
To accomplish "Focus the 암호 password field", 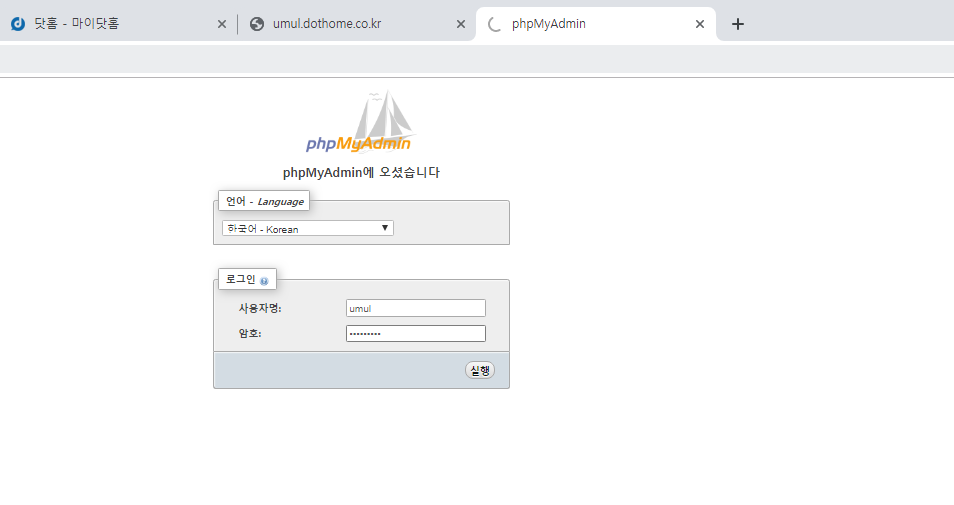I will (x=416, y=333).
